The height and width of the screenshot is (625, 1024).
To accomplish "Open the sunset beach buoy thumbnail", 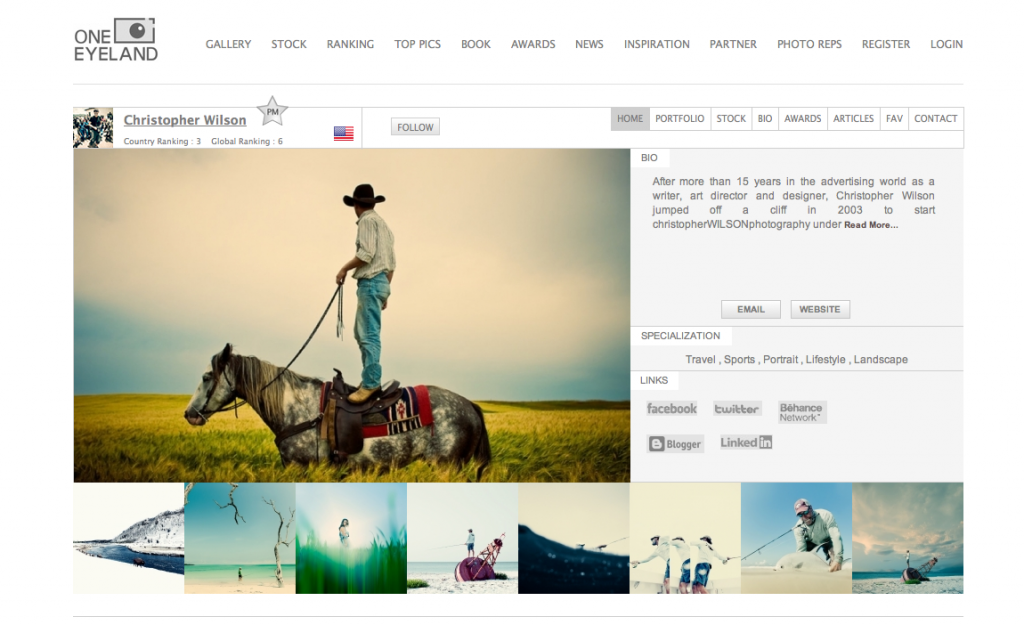I will (908, 538).
